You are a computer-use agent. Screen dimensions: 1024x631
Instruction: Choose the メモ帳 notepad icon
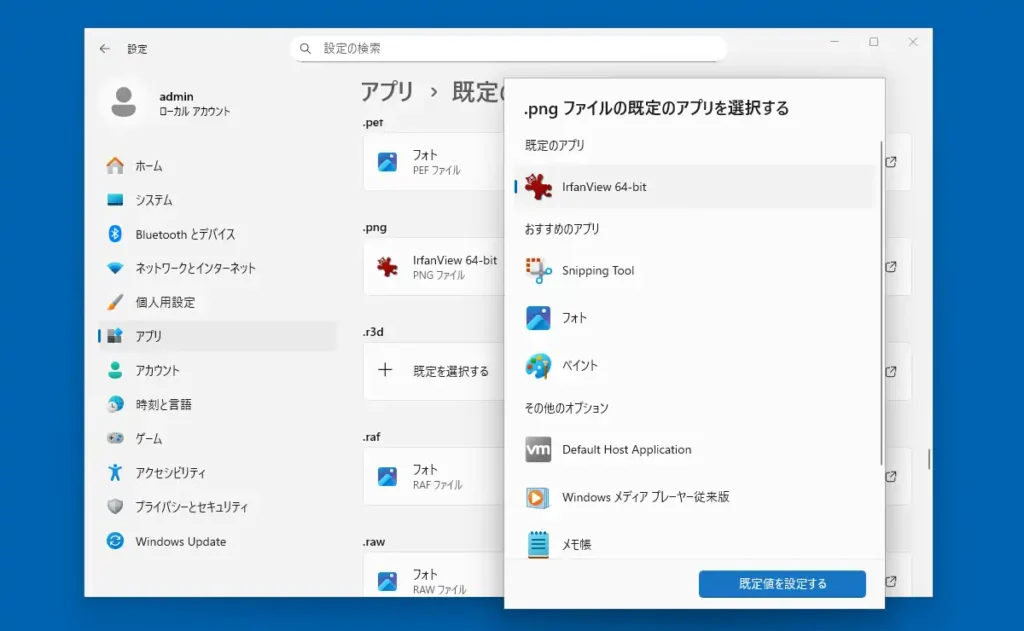click(x=538, y=543)
